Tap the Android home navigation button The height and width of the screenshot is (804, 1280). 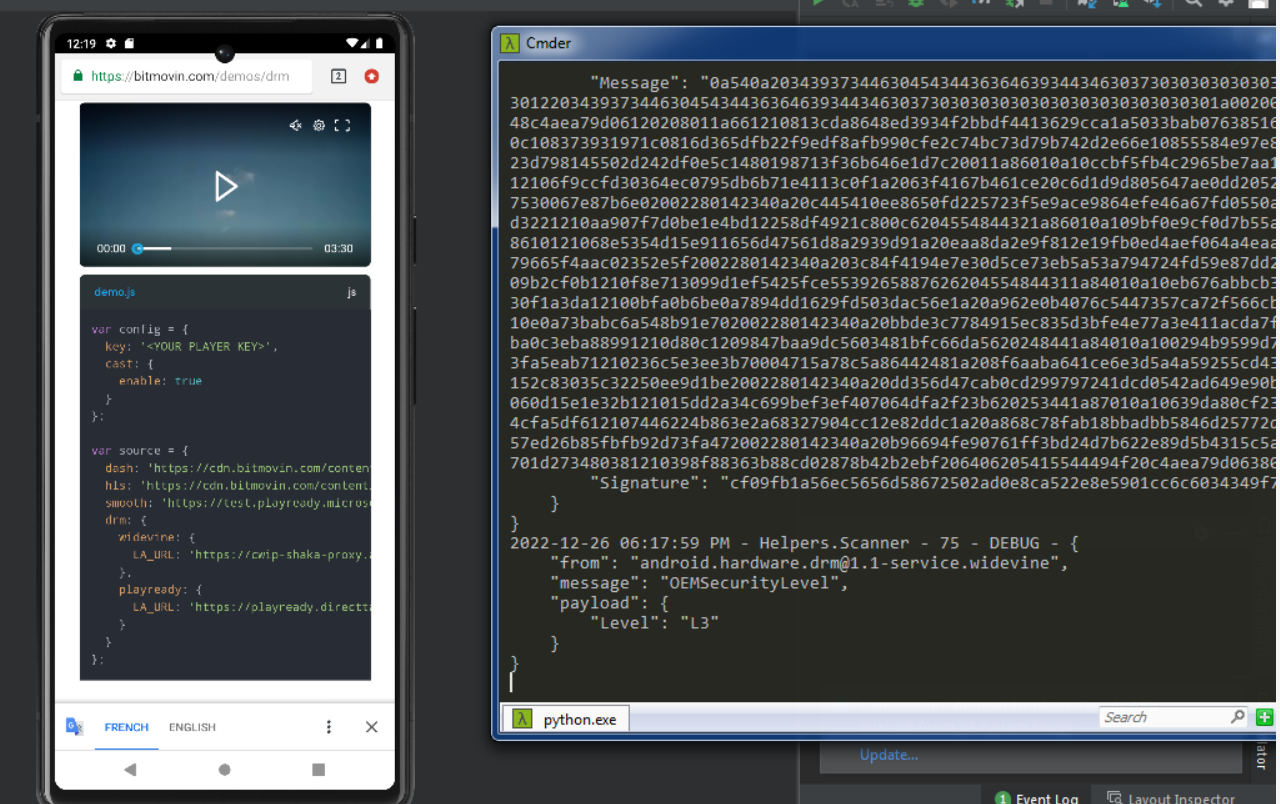[224, 770]
